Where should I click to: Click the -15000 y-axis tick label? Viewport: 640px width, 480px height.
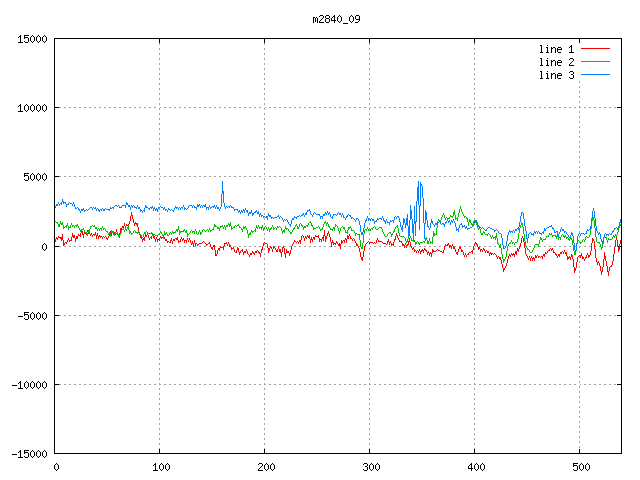coord(28,453)
